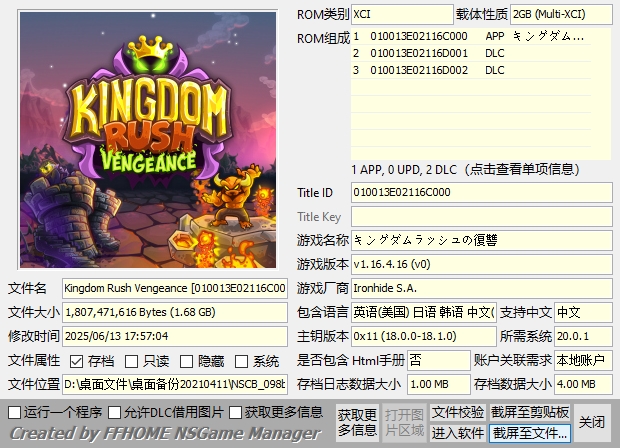The image size is (620, 448).
Task: Click the 获取更多信息 button
Action: point(357,423)
